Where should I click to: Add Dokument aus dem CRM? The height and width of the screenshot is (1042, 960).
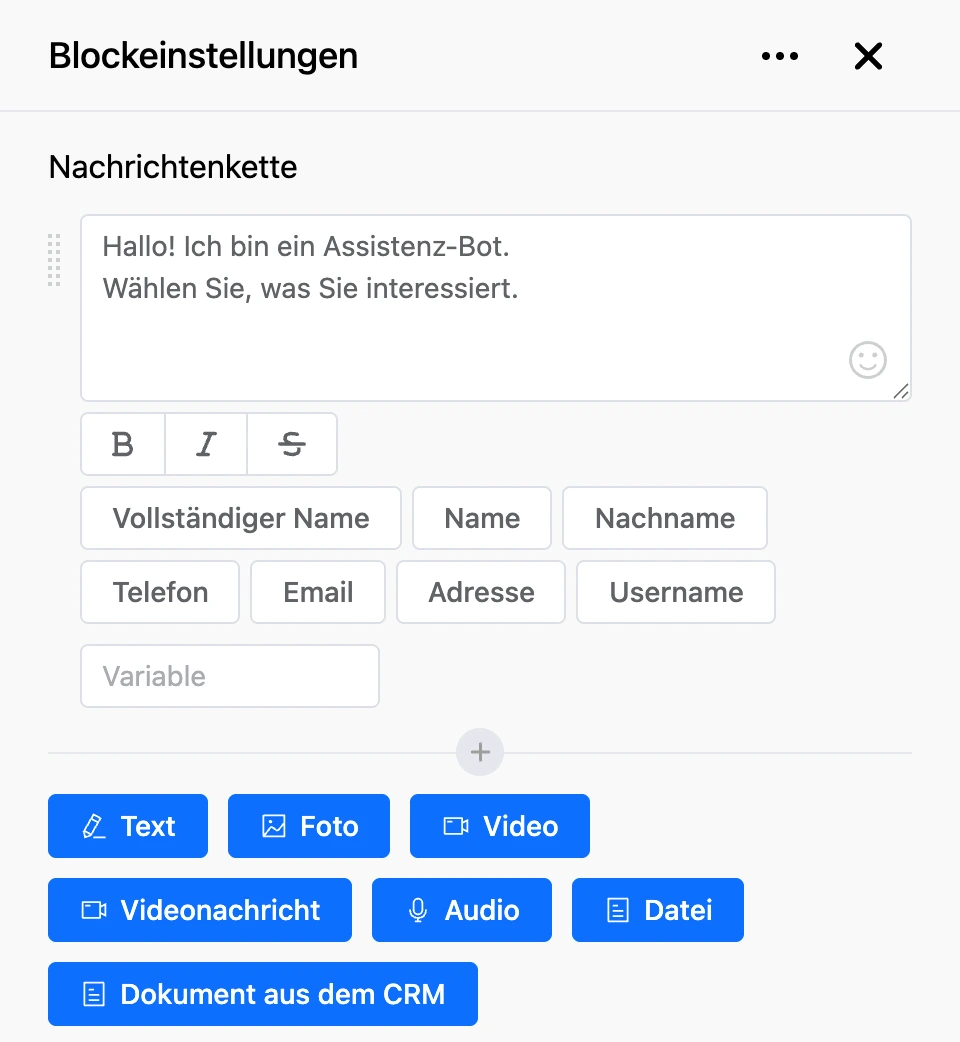[x=263, y=994]
